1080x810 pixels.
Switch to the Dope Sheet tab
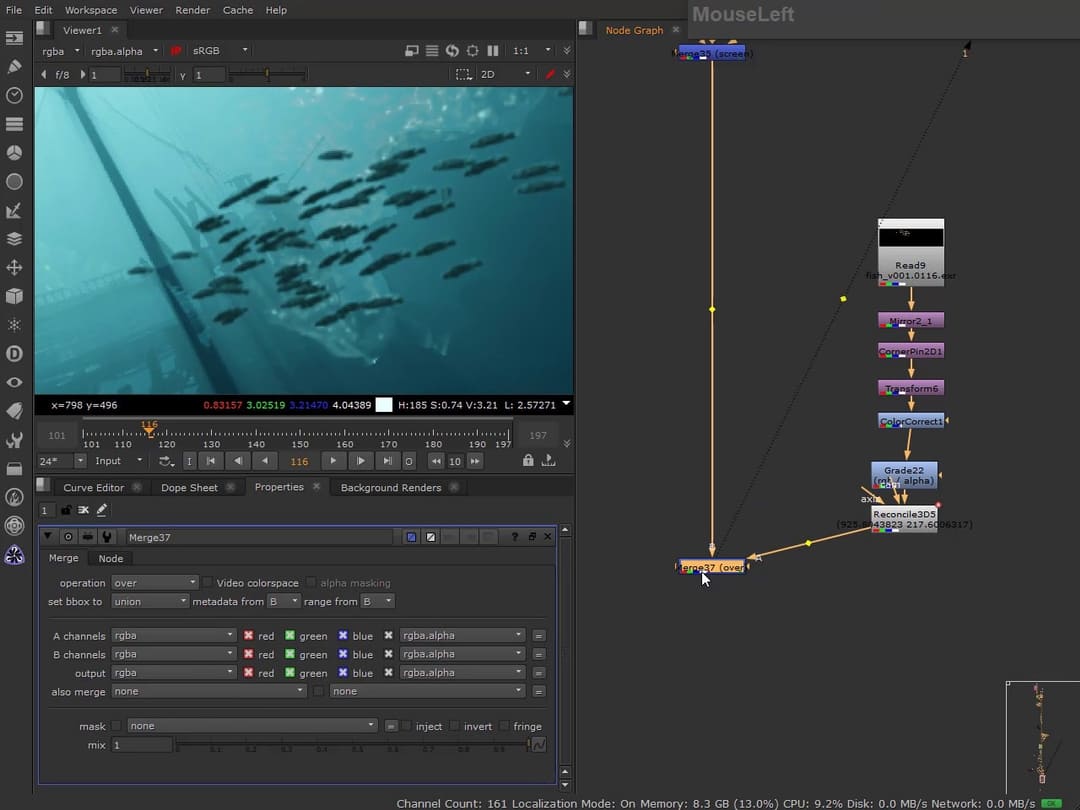[188, 488]
